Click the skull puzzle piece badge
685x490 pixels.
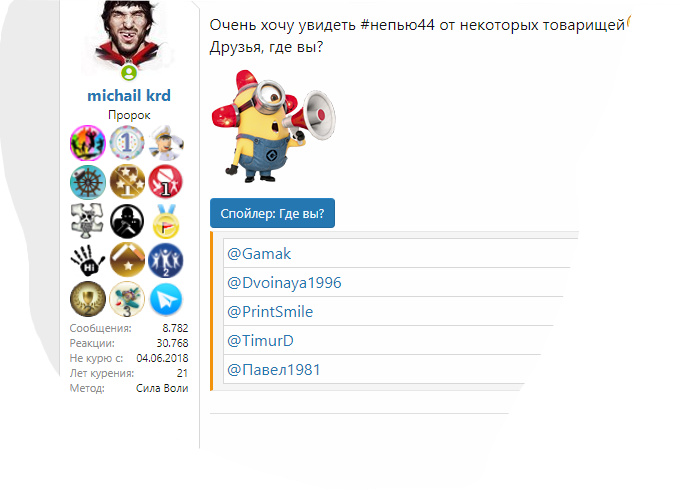[x=87, y=221]
